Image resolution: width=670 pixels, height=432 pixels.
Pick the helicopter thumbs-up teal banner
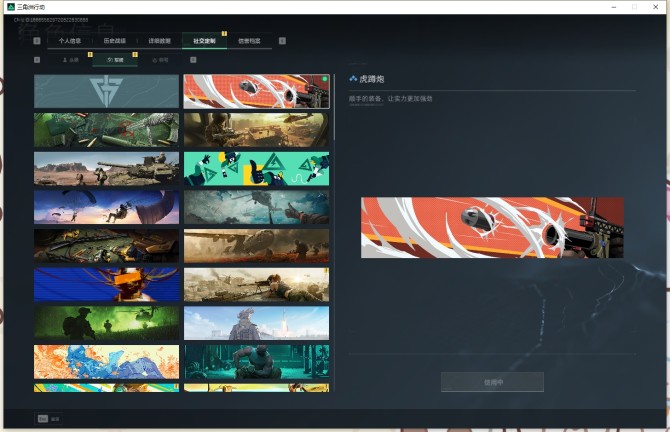(x=256, y=207)
